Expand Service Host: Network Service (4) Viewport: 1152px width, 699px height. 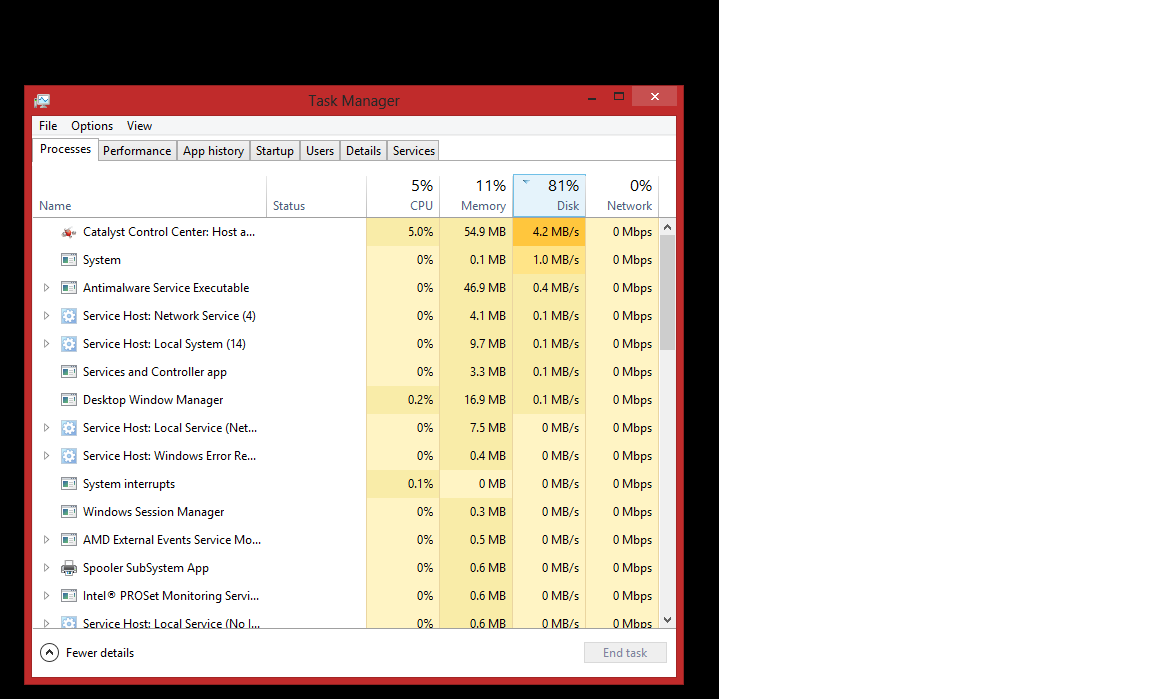[46, 316]
